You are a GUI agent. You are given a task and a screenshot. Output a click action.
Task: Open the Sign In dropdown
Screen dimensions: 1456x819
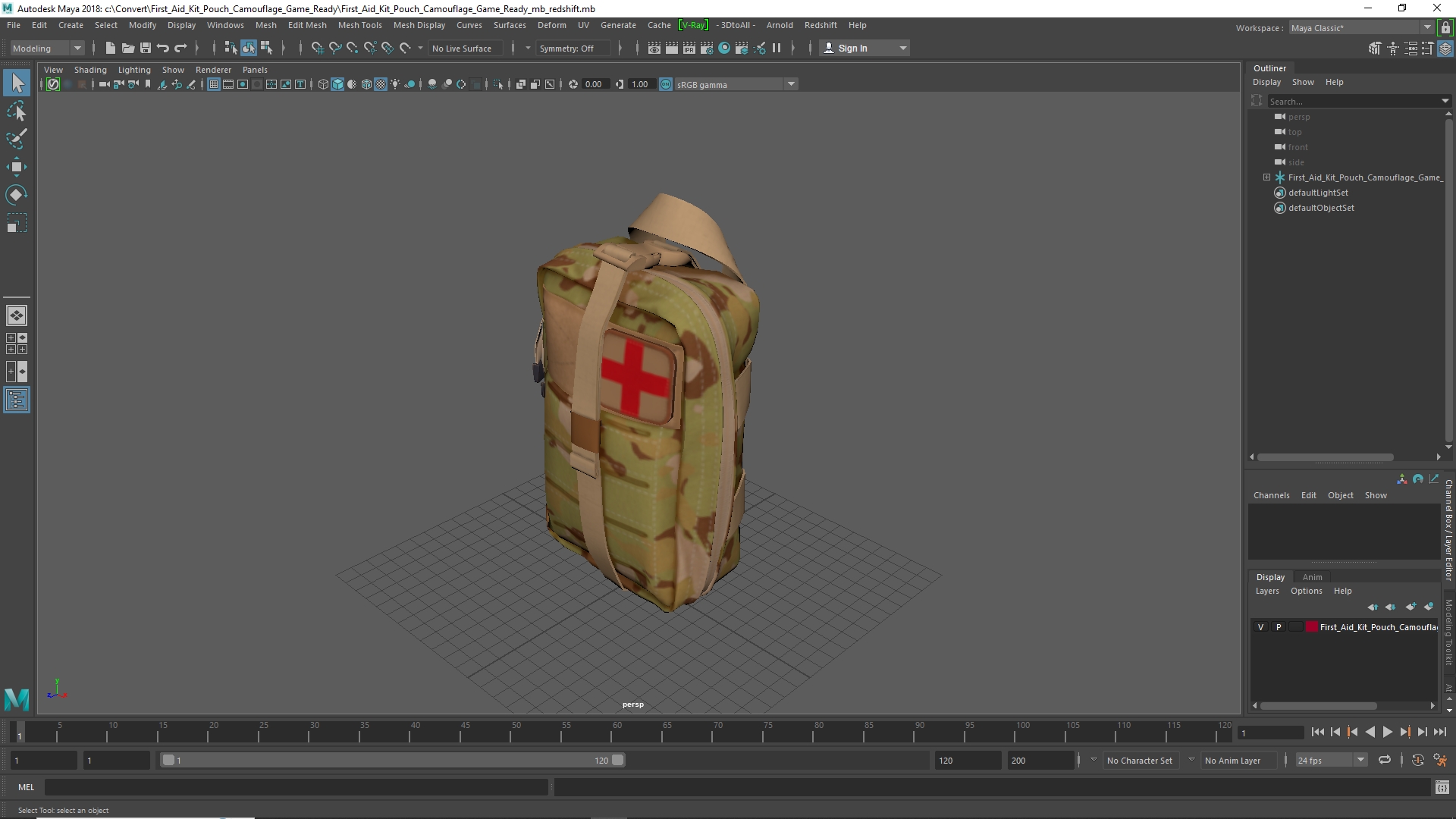coord(864,48)
